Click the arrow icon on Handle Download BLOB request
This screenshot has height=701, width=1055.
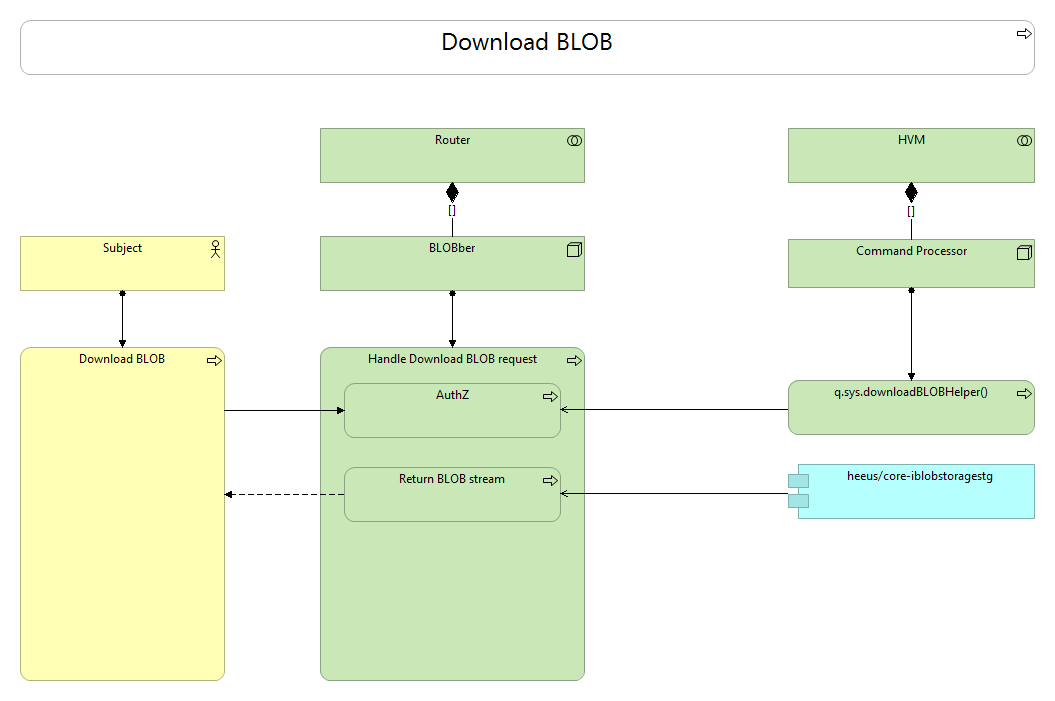point(573,360)
